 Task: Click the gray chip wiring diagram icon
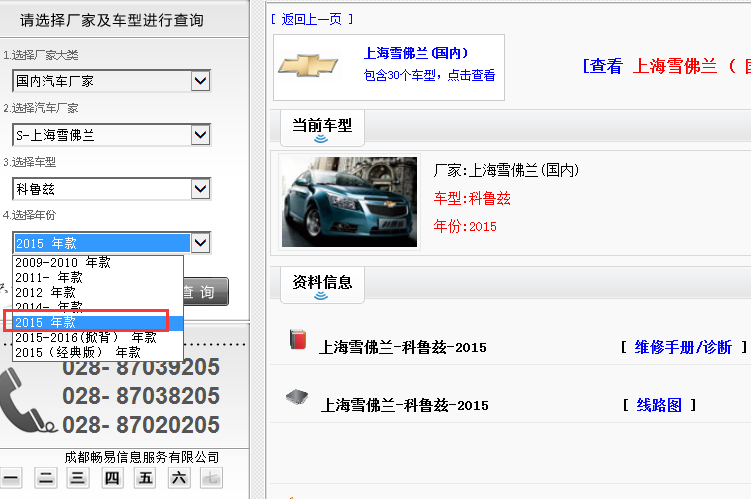pos(297,397)
